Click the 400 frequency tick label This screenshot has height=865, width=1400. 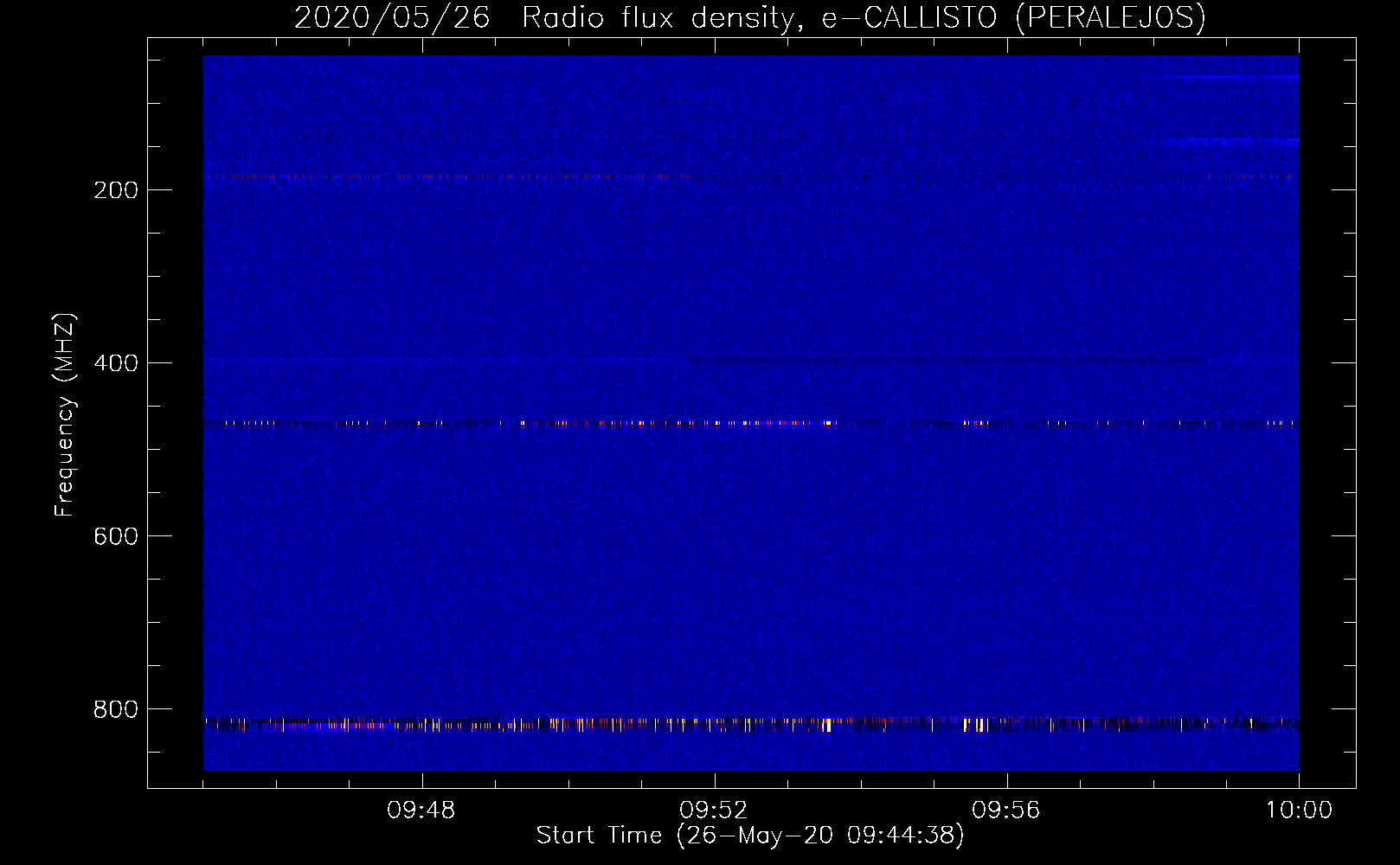(116, 363)
